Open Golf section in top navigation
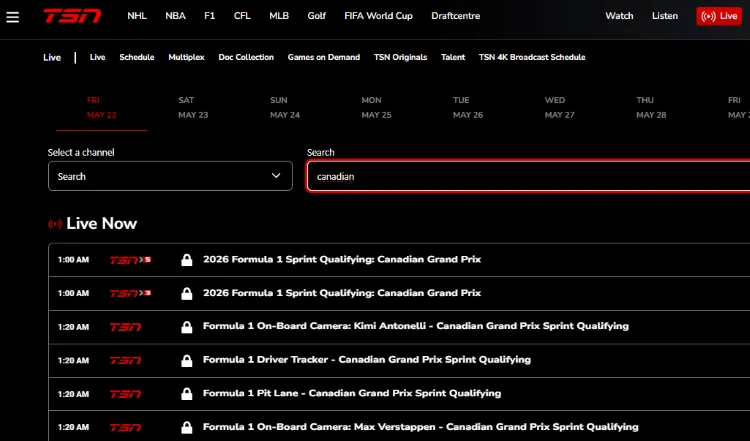This screenshot has height=441, width=750. coord(317,16)
